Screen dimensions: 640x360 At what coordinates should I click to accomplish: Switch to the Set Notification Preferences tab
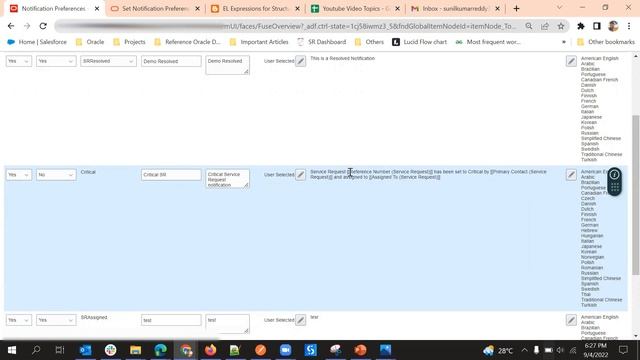155,9
